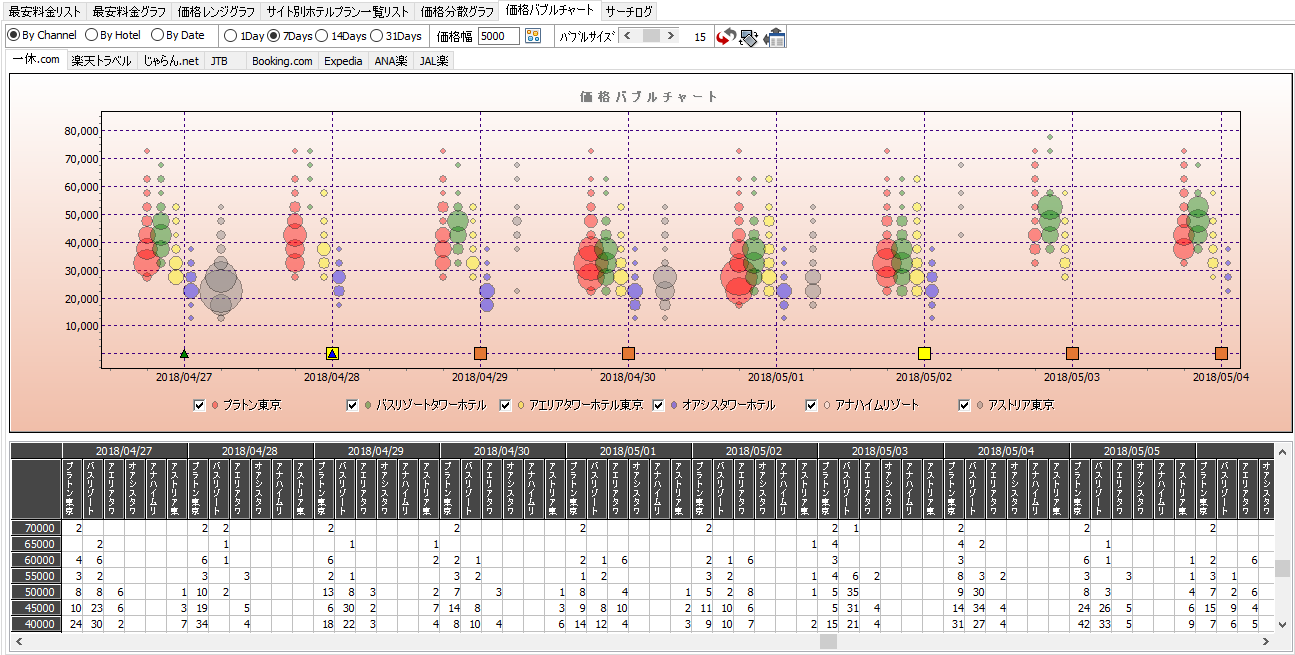
Task: Click the blue triangle marker on 2018/04/28
Action: 332,353
